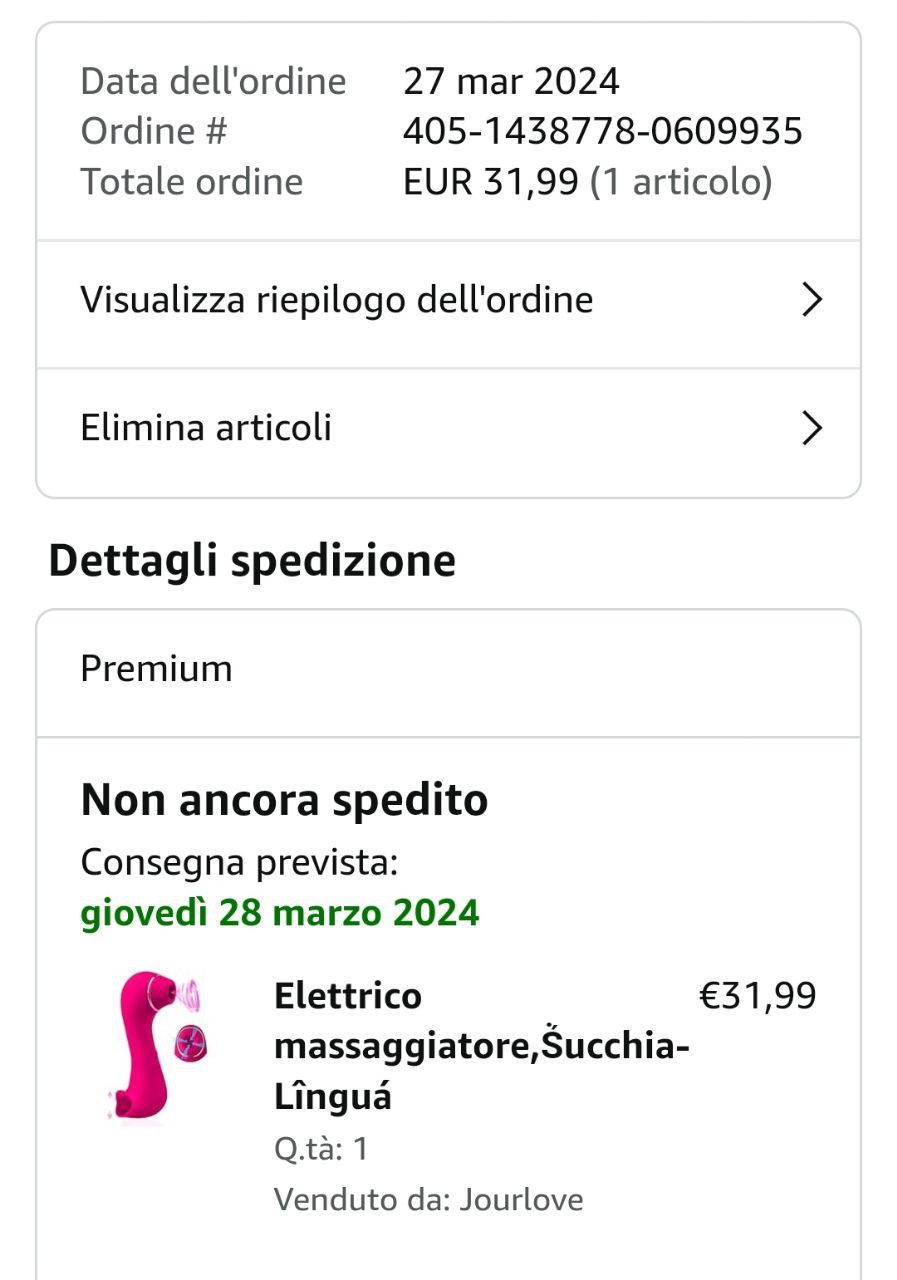
Task: Click the quantity Q.tà: 1 text
Action: tap(321, 1149)
